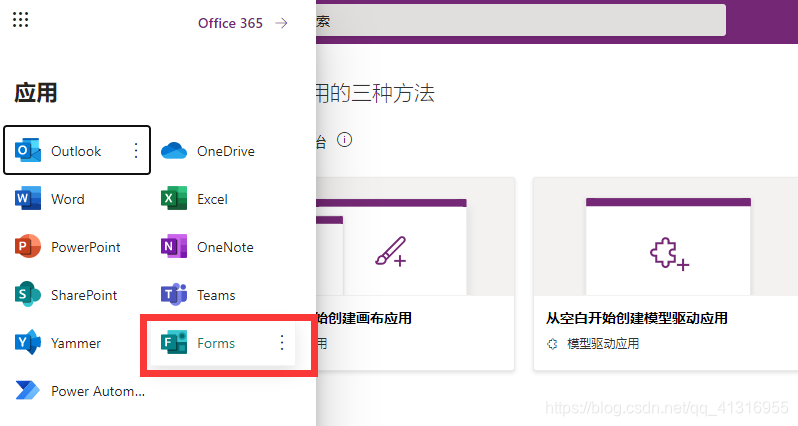Open the Yammer app icon
This screenshot has width=798, height=426.
[27, 343]
